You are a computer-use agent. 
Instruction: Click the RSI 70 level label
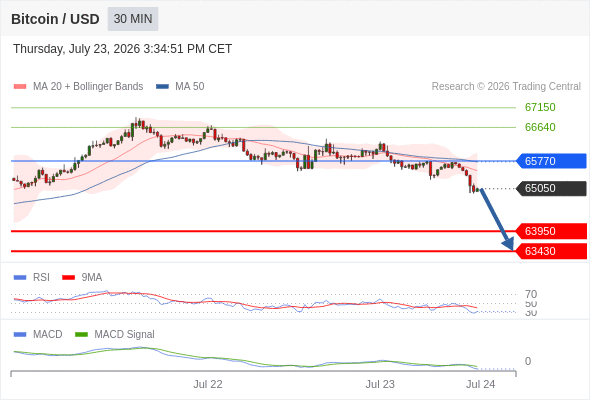click(x=531, y=294)
